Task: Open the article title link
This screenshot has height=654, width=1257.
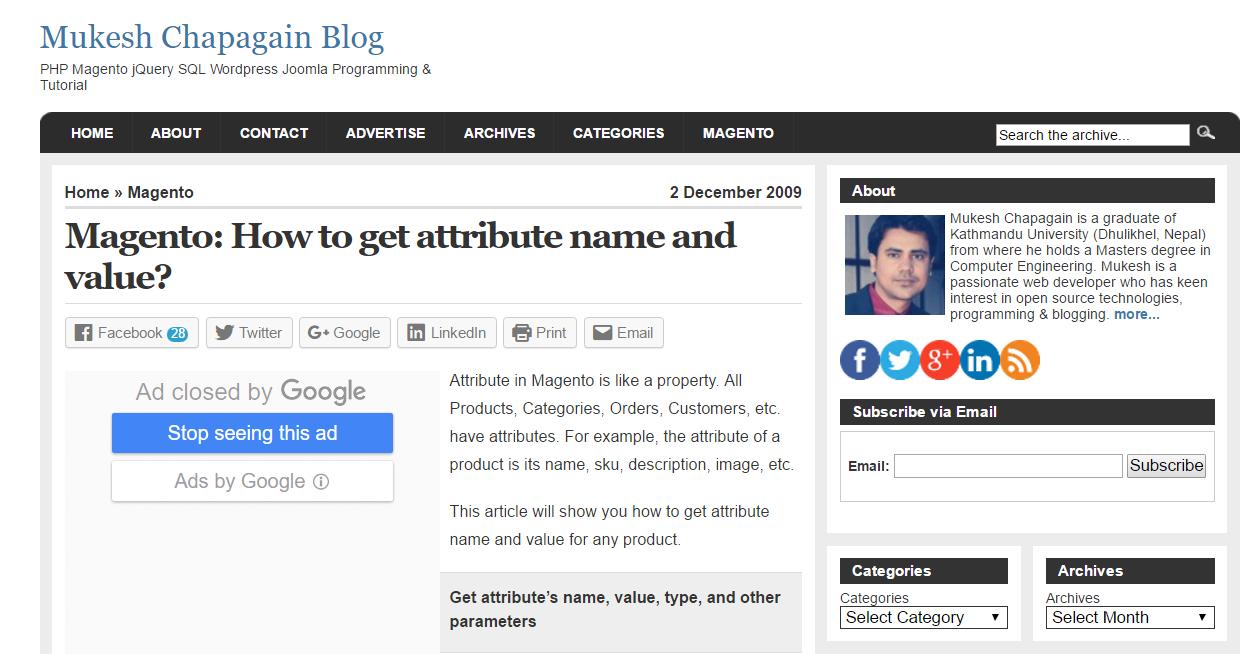Action: tap(400, 256)
